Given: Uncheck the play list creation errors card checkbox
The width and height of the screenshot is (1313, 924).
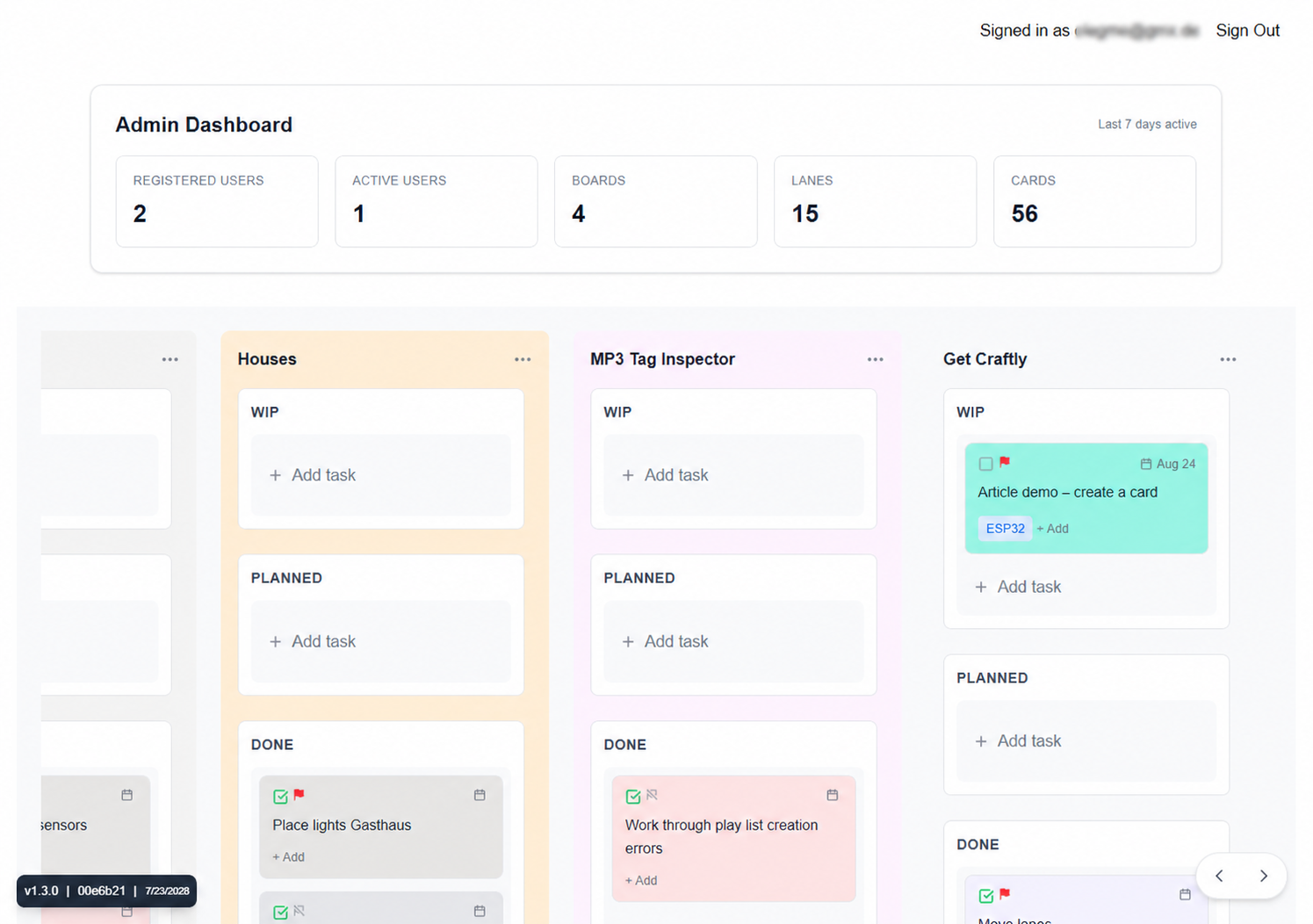Looking at the screenshot, I should tap(633, 797).
